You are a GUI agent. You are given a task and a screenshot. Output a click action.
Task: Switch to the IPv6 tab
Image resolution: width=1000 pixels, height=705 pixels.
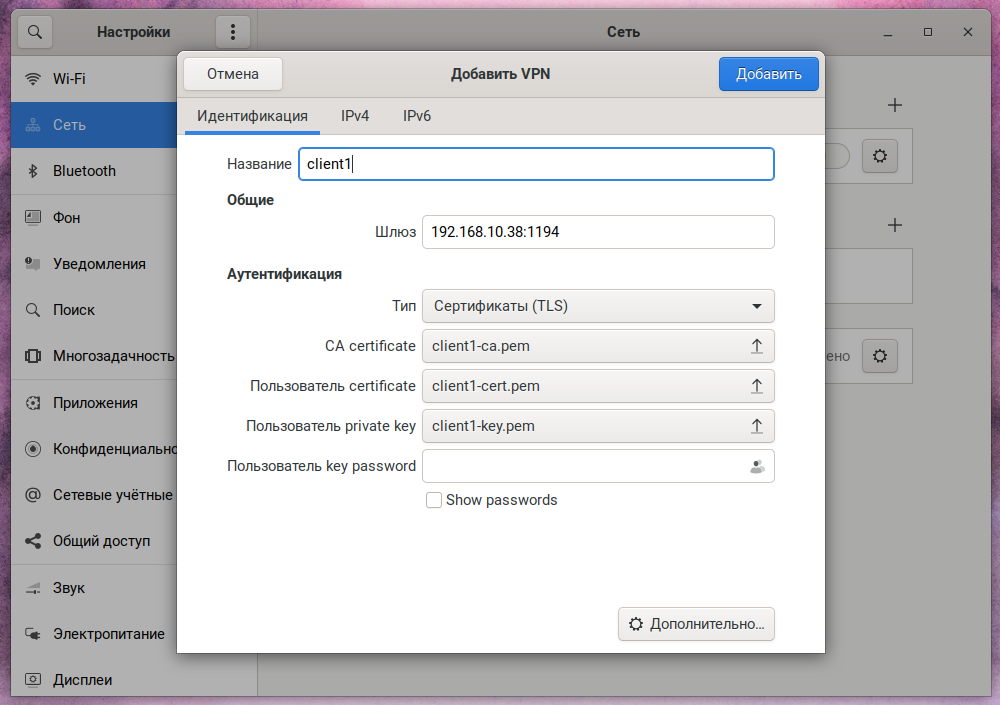coord(417,116)
